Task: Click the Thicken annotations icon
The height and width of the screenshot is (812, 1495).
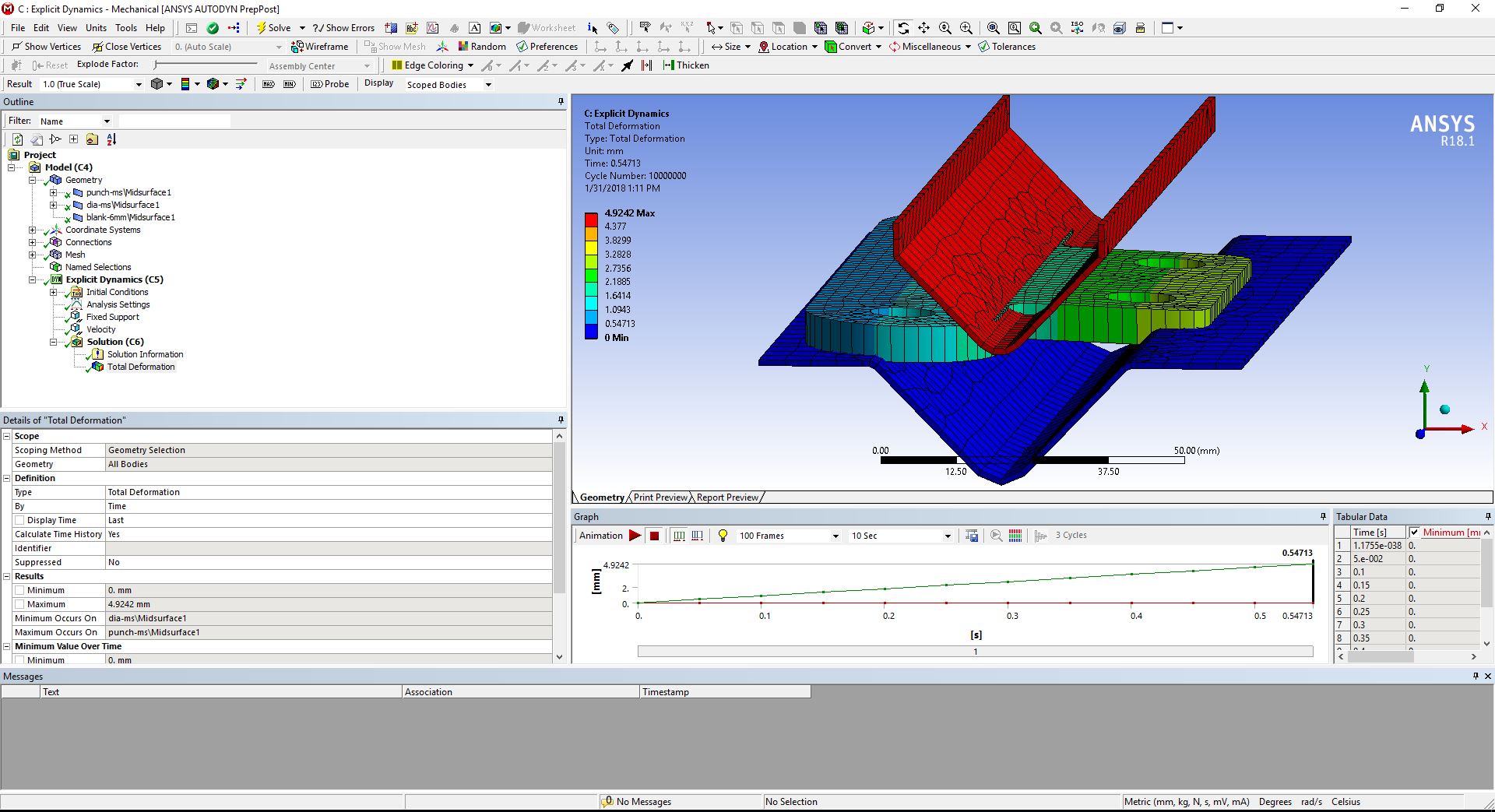Action: pos(686,65)
